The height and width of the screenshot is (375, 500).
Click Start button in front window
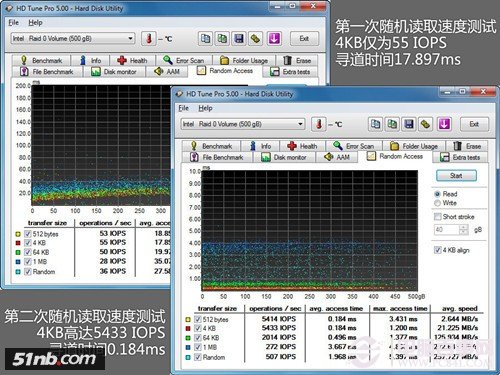[x=456, y=176]
